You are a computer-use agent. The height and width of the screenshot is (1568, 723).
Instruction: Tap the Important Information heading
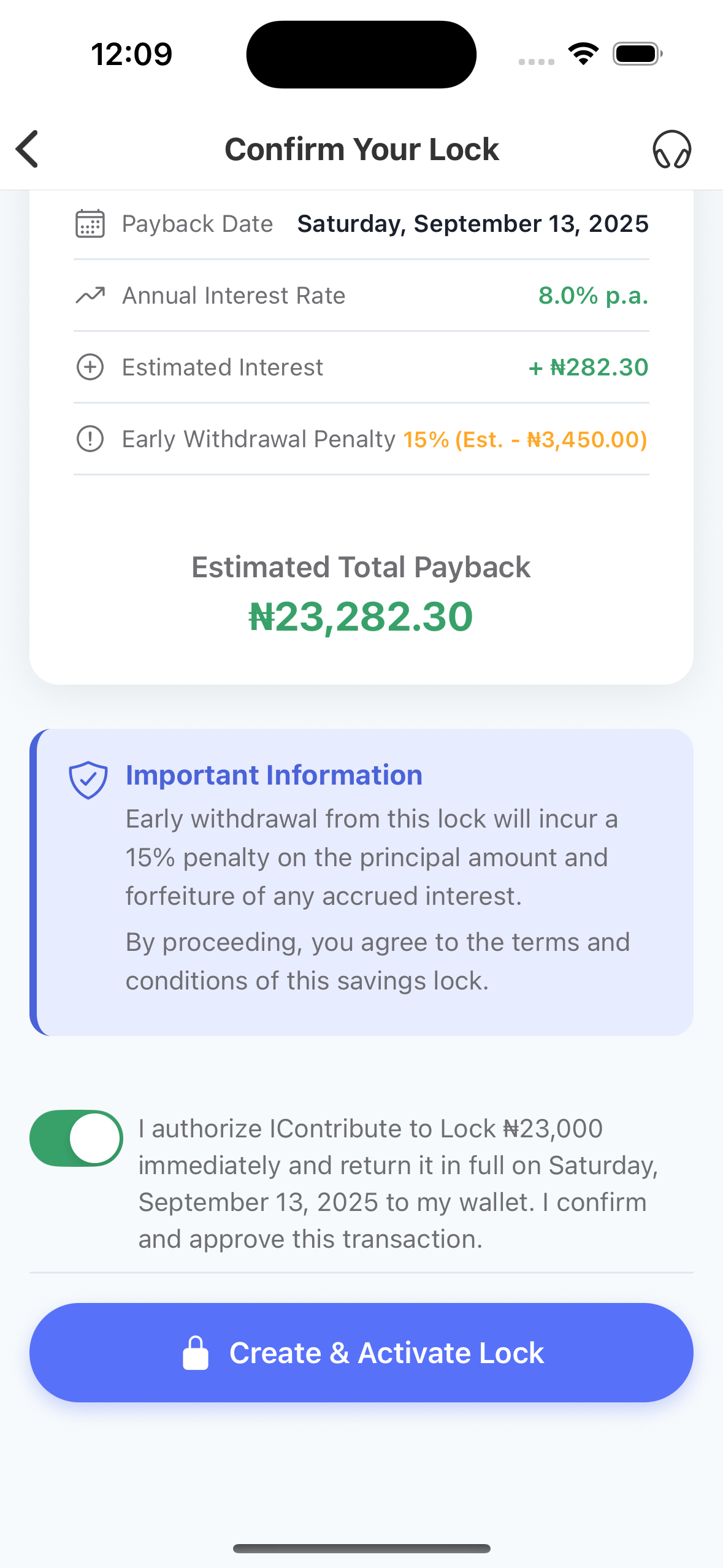274,775
